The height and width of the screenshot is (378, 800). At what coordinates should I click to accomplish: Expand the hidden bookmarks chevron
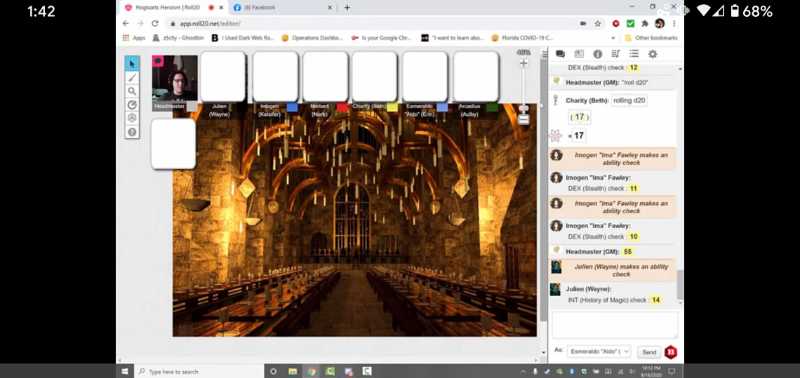point(613,38)
